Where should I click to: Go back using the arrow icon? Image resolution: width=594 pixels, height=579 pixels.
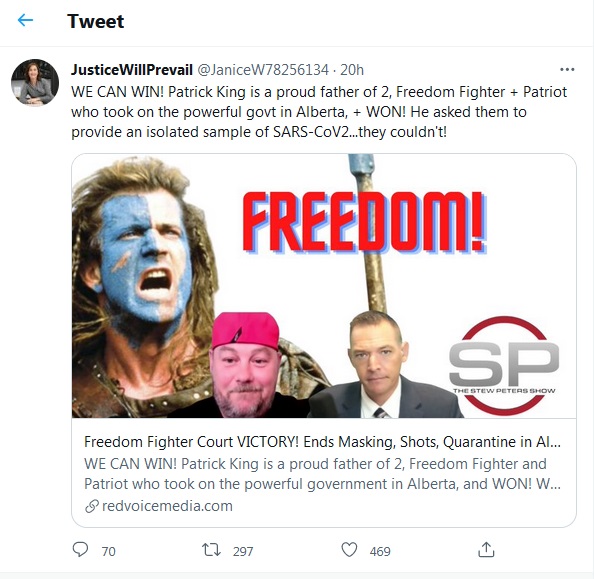coord(25,20)
